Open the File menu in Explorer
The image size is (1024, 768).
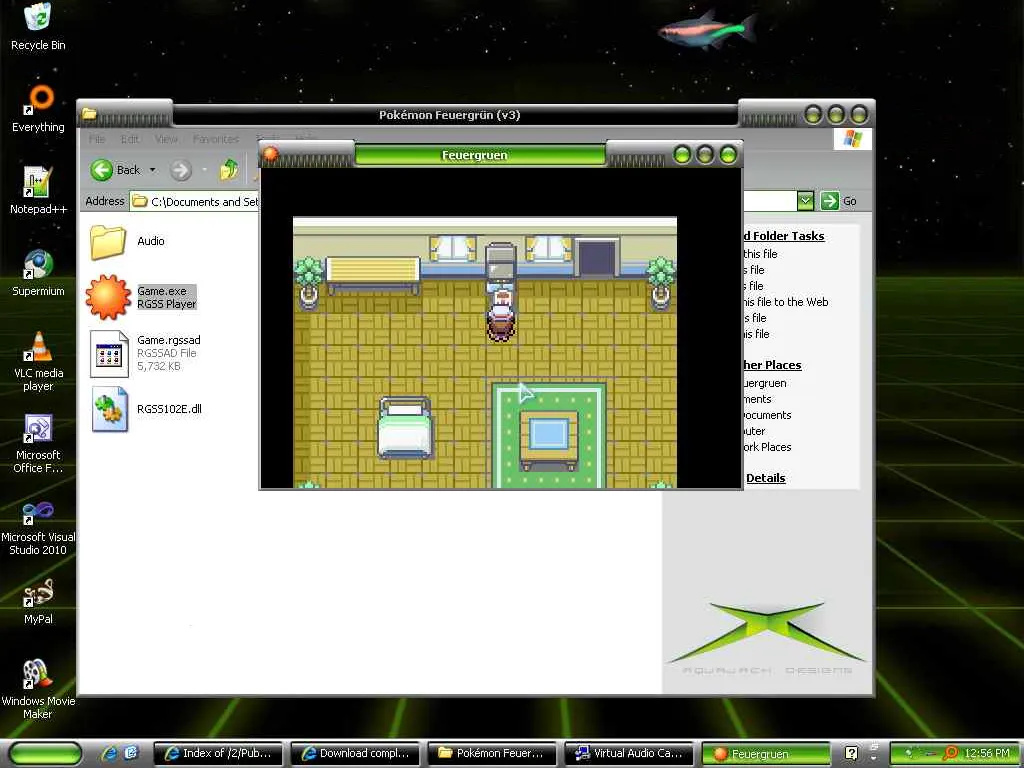(97, 139)
